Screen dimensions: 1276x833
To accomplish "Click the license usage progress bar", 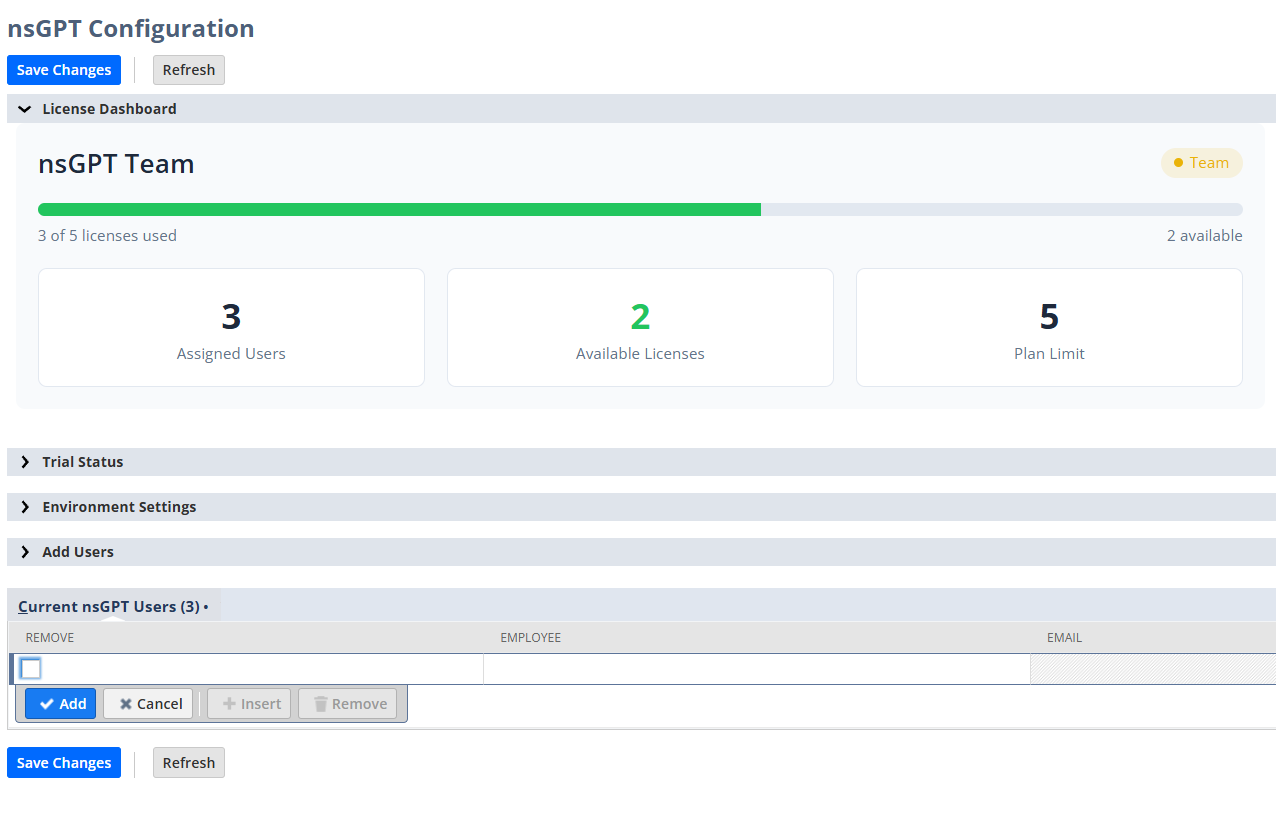I will (640, 209).
